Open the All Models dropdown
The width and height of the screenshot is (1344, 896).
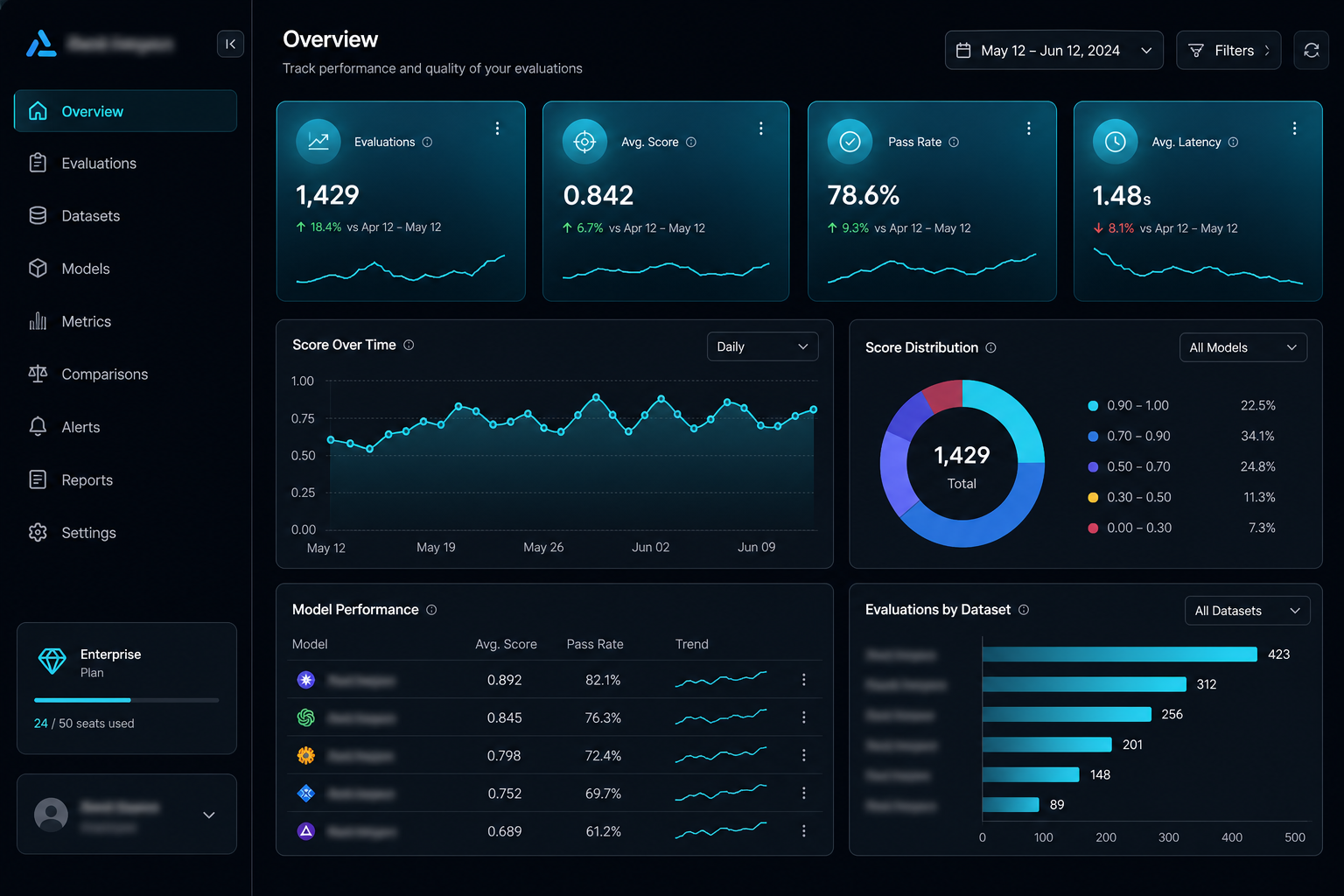coord(1242,347)
